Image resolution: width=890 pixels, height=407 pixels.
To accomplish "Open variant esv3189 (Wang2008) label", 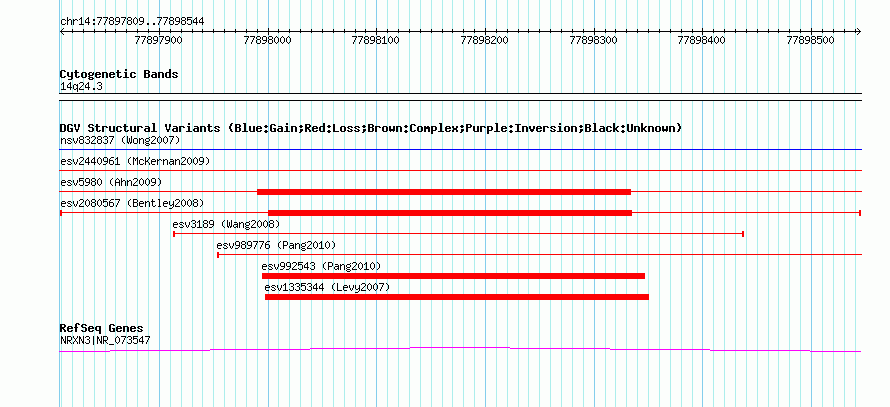I will pos(226,224).
